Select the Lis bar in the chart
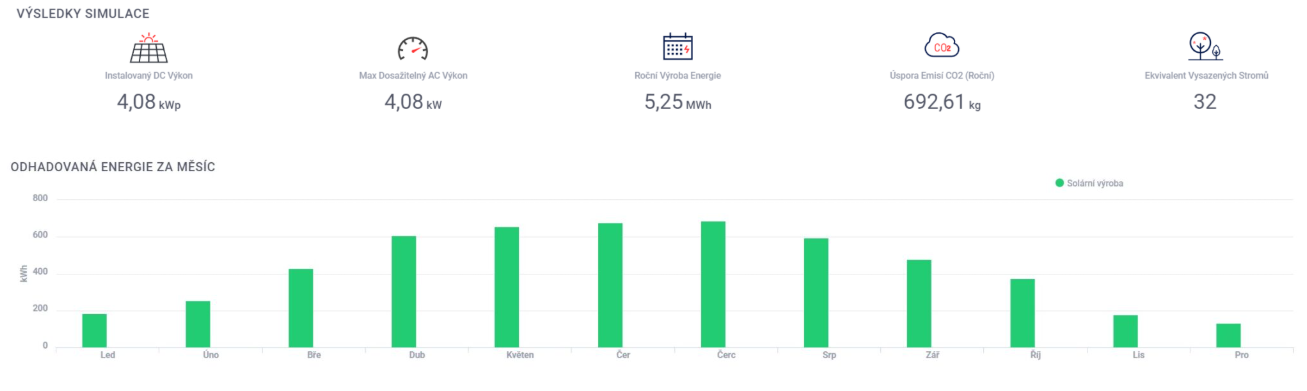 (1125, 331)
